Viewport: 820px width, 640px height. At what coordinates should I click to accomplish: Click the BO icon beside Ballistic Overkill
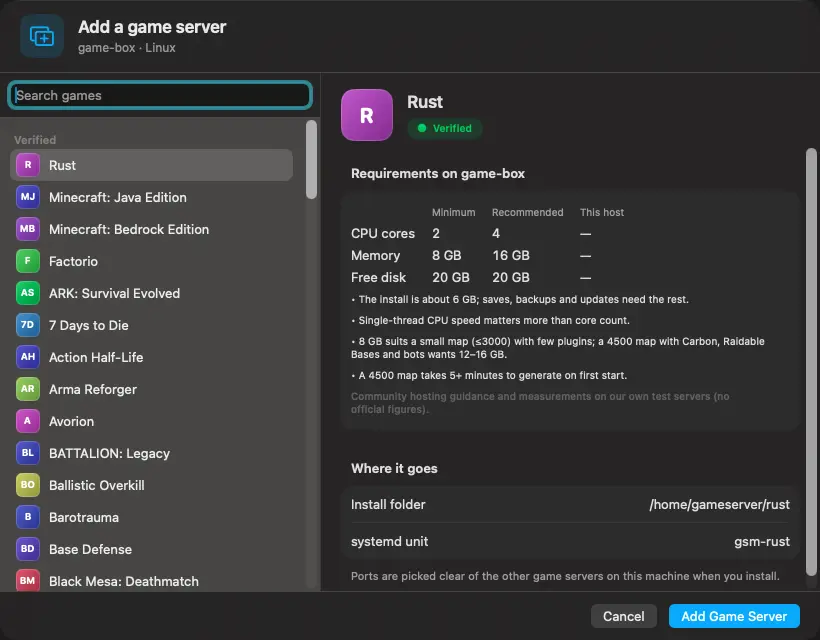pos(28,485)
